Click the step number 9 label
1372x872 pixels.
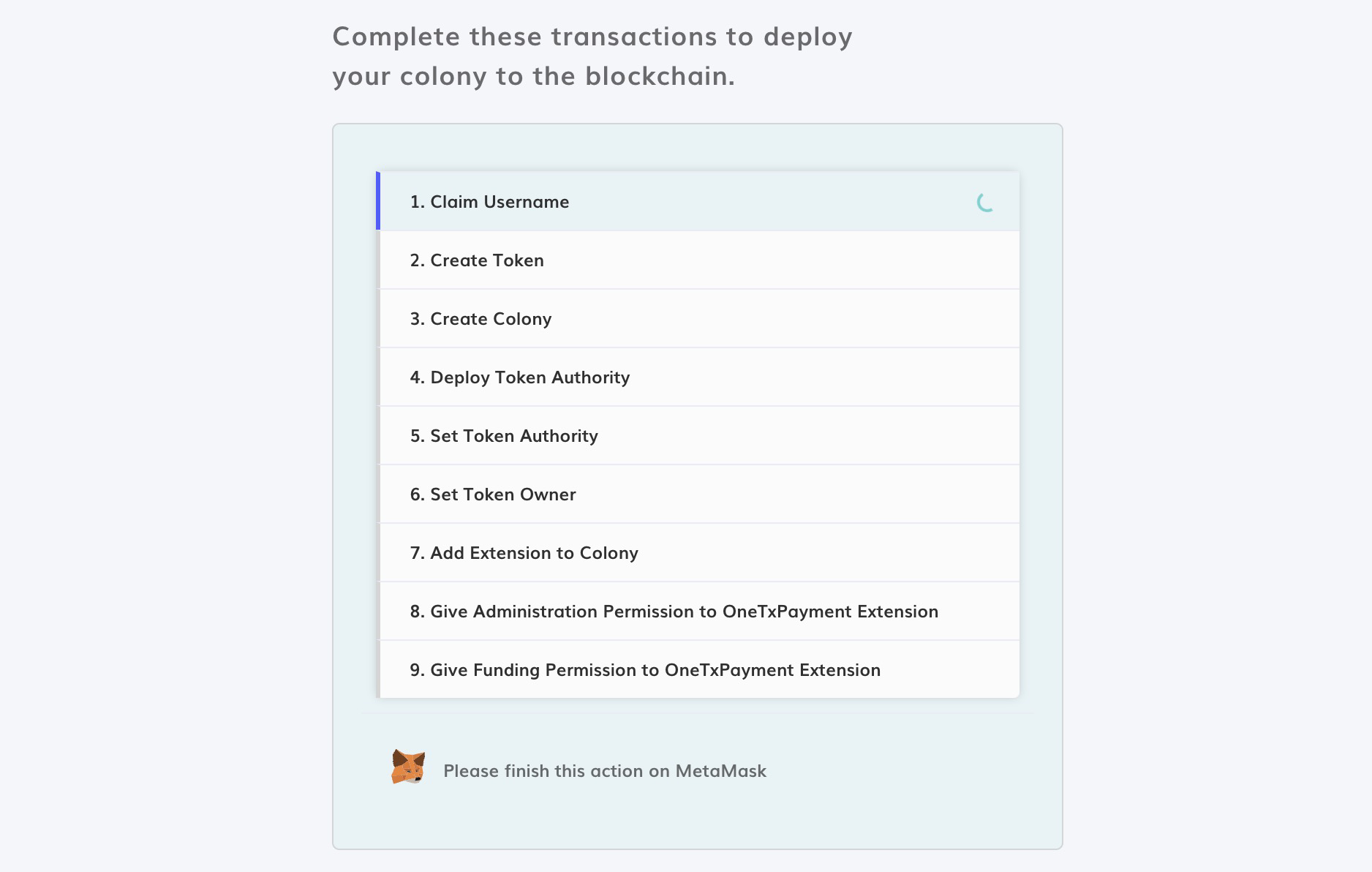coord(417,670)
